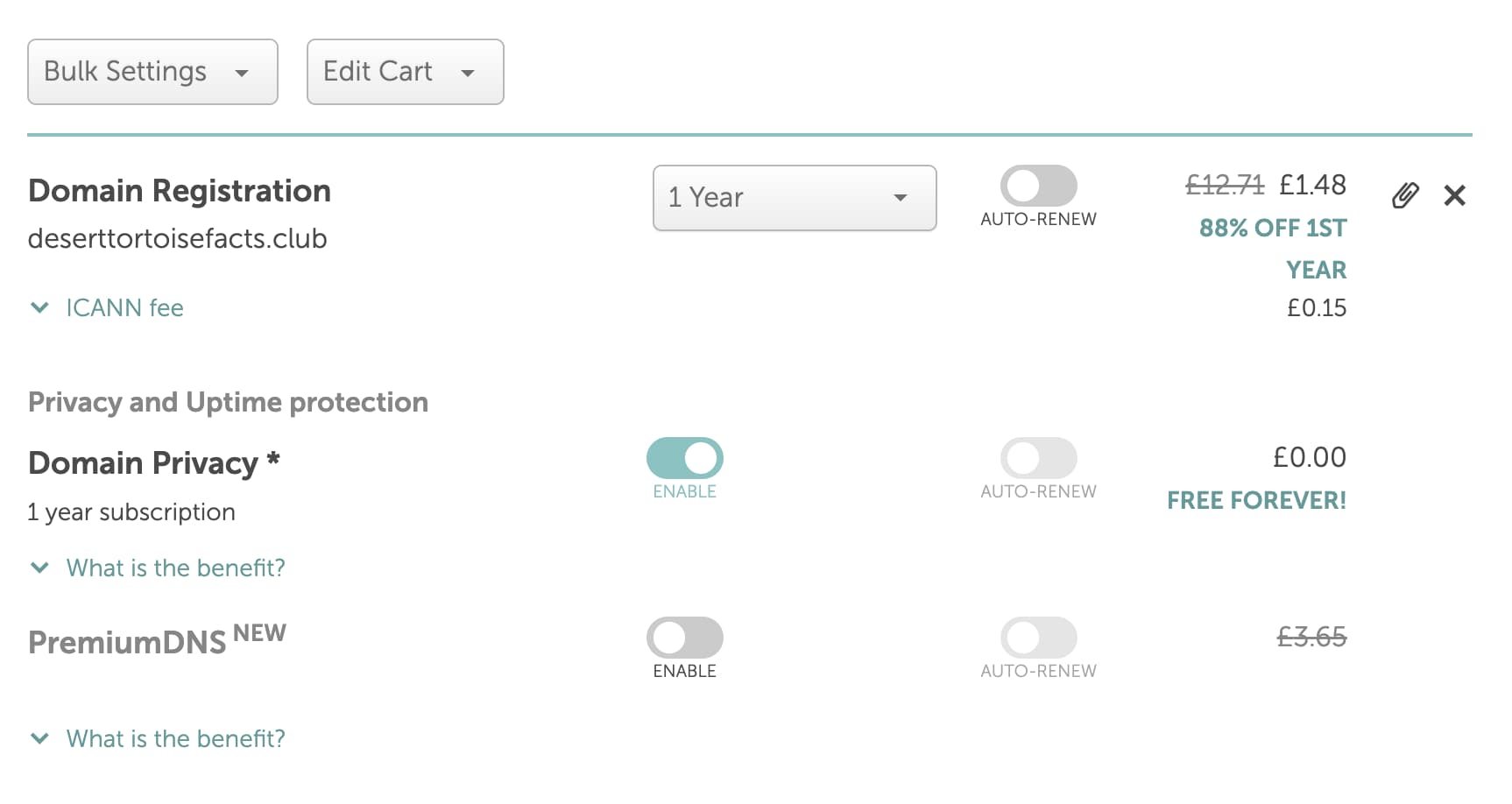
Task: Click chevron beside PremiumDNS benefit link
Action: click(39, 738)
